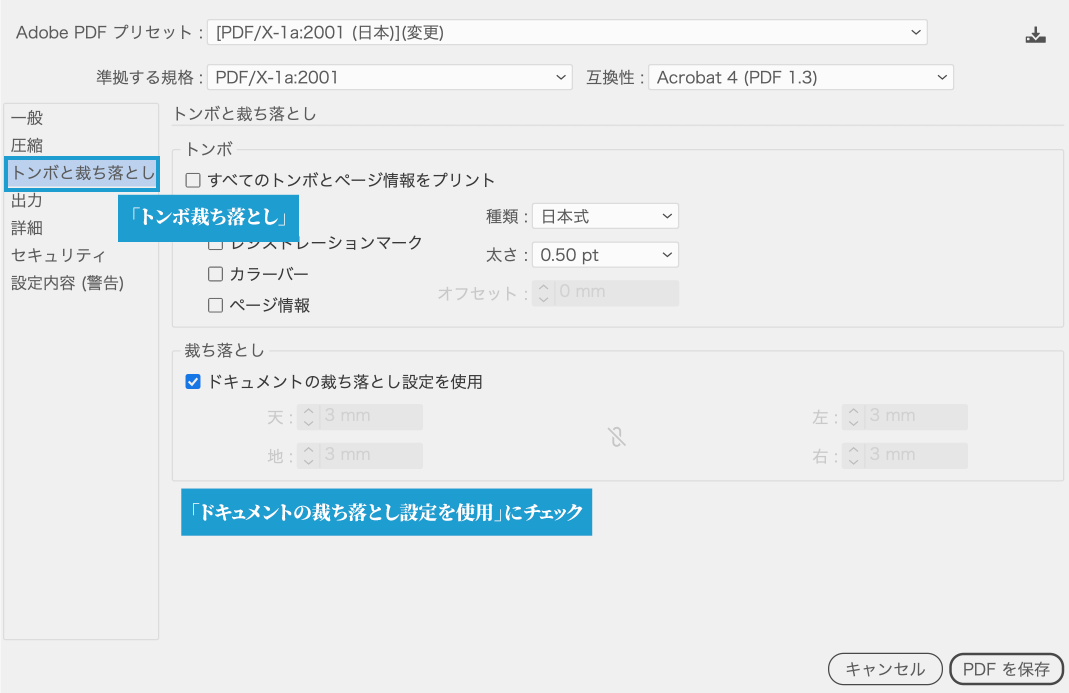Click the save preset download icon
The height and width of the screenshot is (693, 1069).
pos(1035,35)
